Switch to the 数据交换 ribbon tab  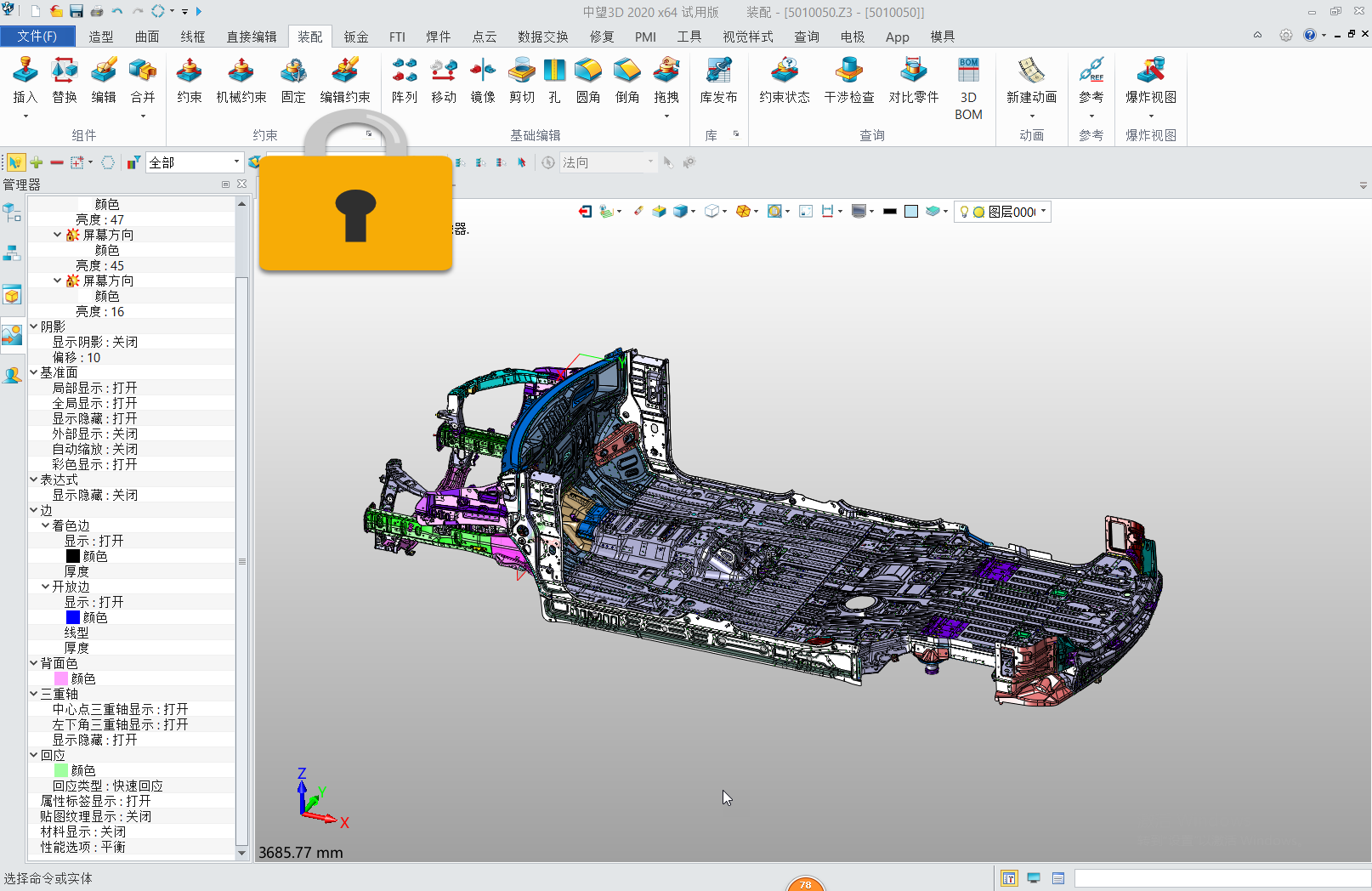[x=543, y=37]
